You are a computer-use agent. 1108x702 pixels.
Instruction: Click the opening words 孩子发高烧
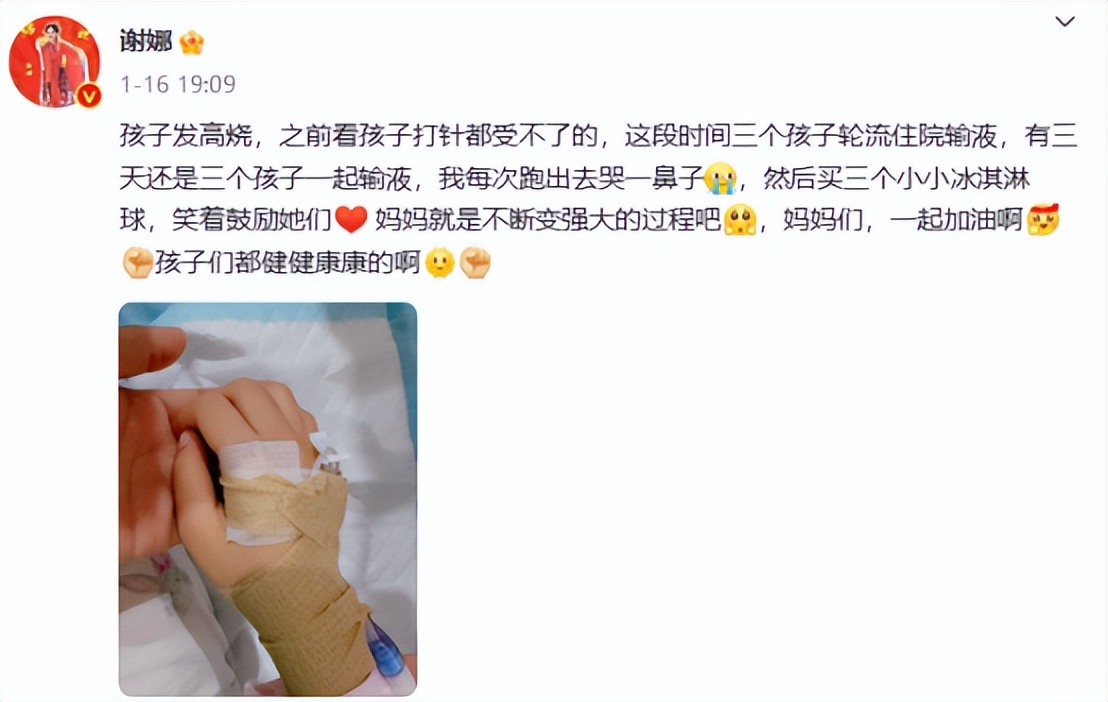(x=186, y=135)
